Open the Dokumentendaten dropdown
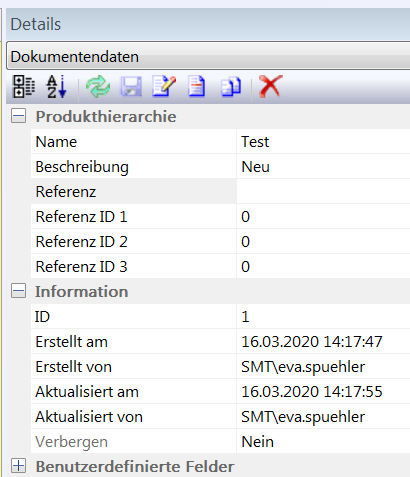410x477 pixels. click(x=208, y=56)
